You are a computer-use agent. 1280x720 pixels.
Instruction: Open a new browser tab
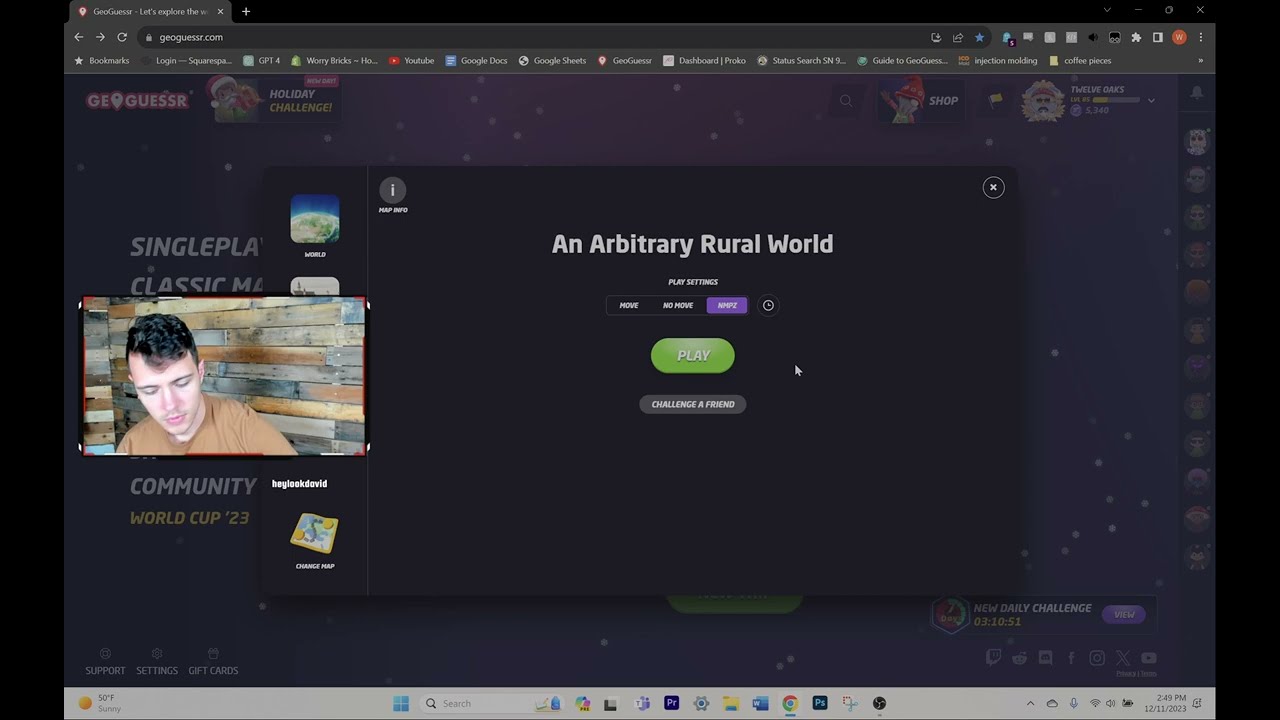click(x=246, y=12)
